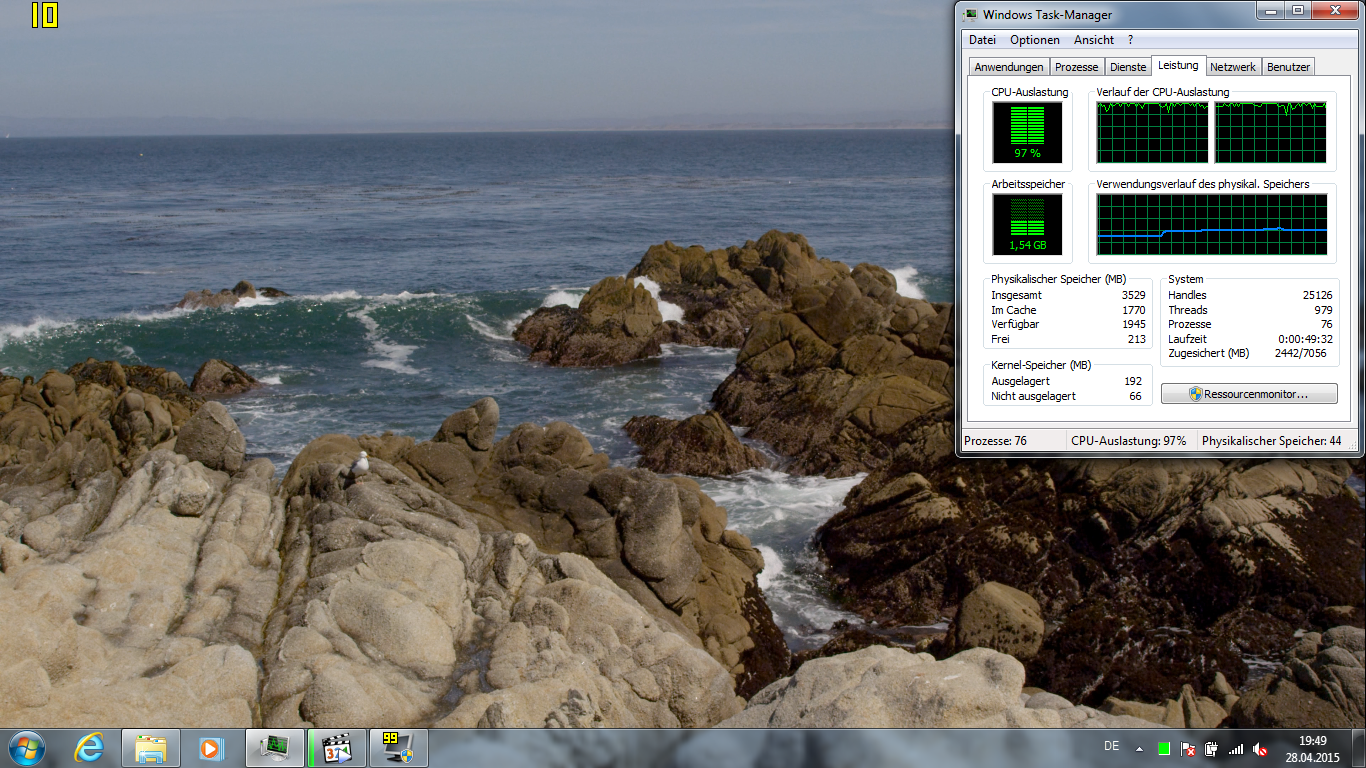The width and height of the screenshot is (1366, 768).
Task: Show hidden tray icons with the arrow
Action: click(x=1138, y=748)
